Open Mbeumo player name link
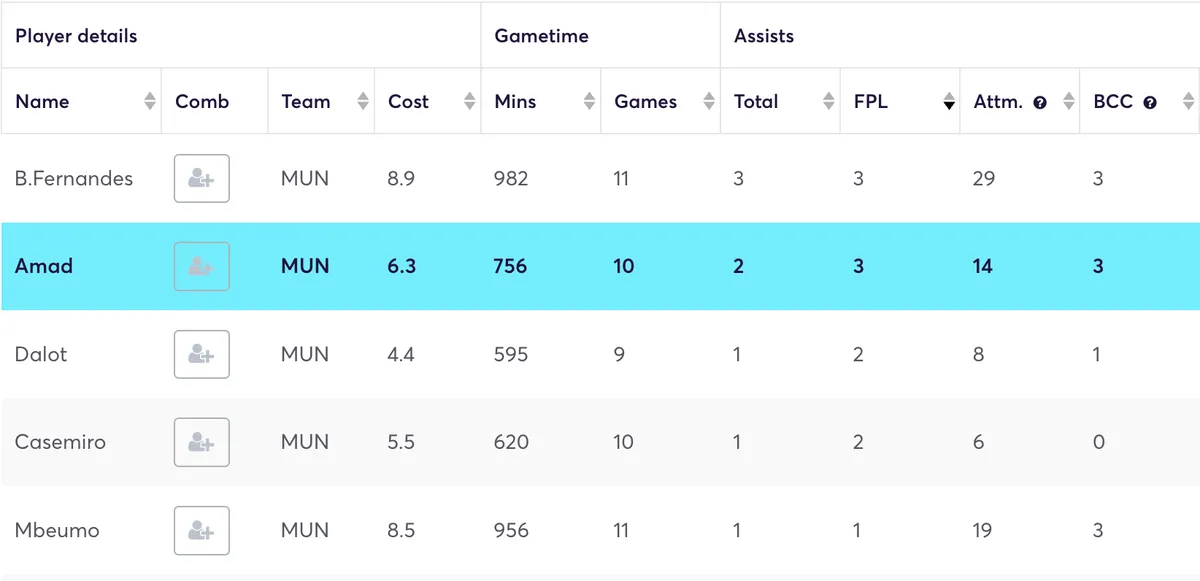The image size is (1200, 581). tap(55, 530)
